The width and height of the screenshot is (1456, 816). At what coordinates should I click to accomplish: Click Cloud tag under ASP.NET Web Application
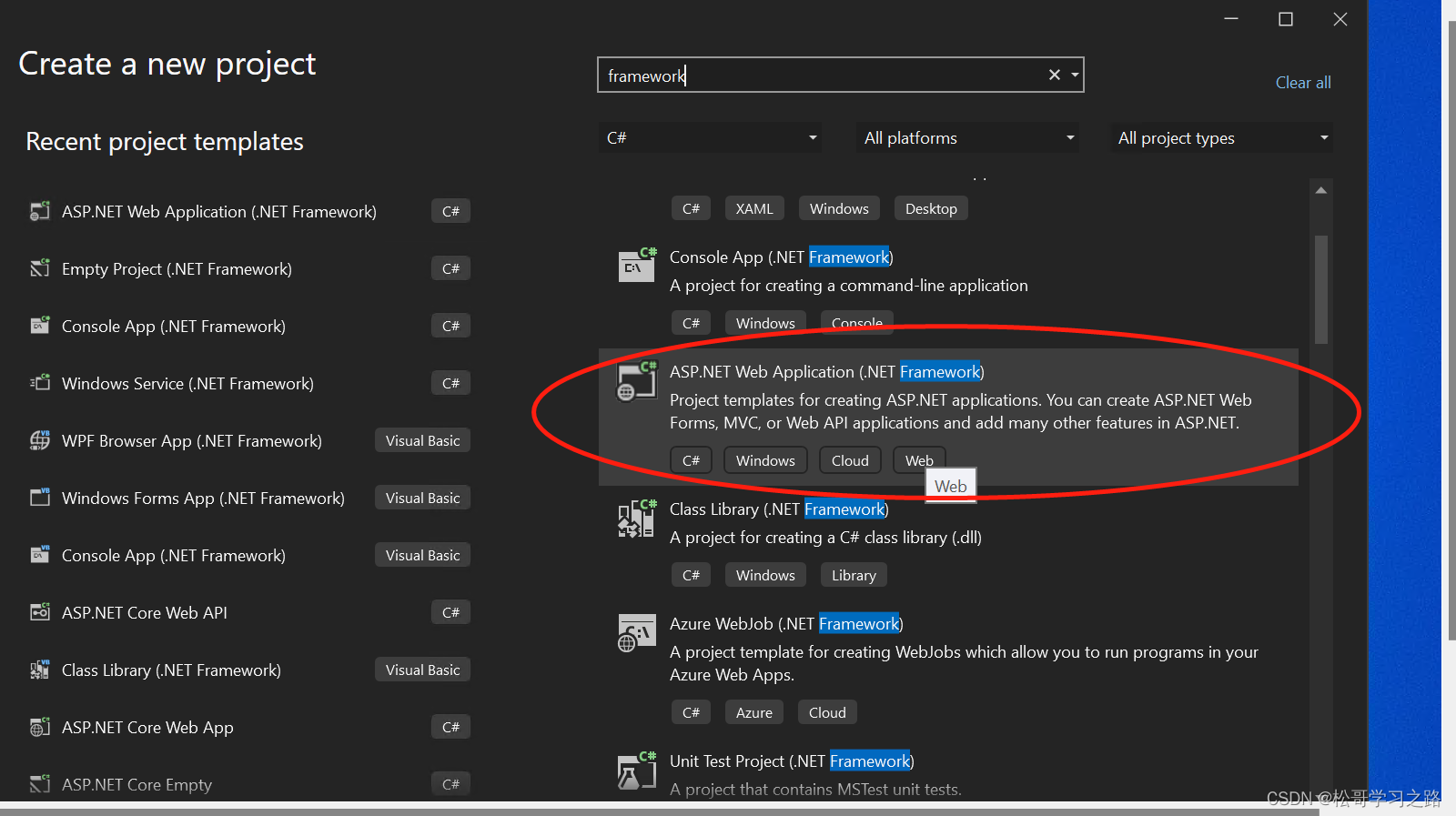(x=850, y=460)
